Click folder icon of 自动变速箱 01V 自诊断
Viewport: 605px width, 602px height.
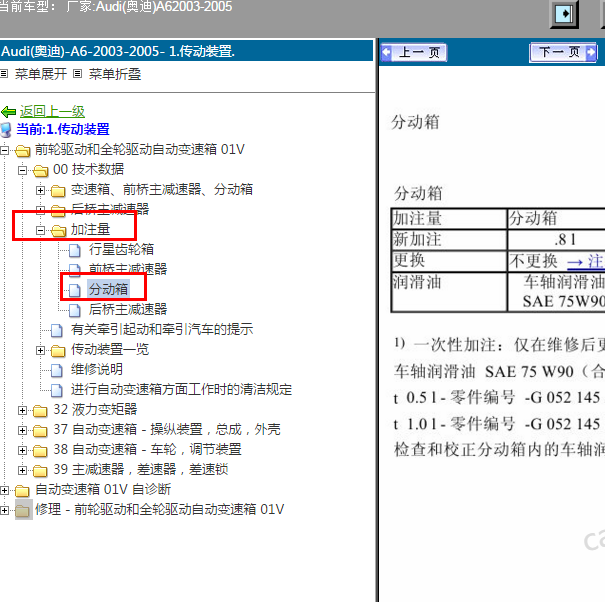click(x=22, y=491)
